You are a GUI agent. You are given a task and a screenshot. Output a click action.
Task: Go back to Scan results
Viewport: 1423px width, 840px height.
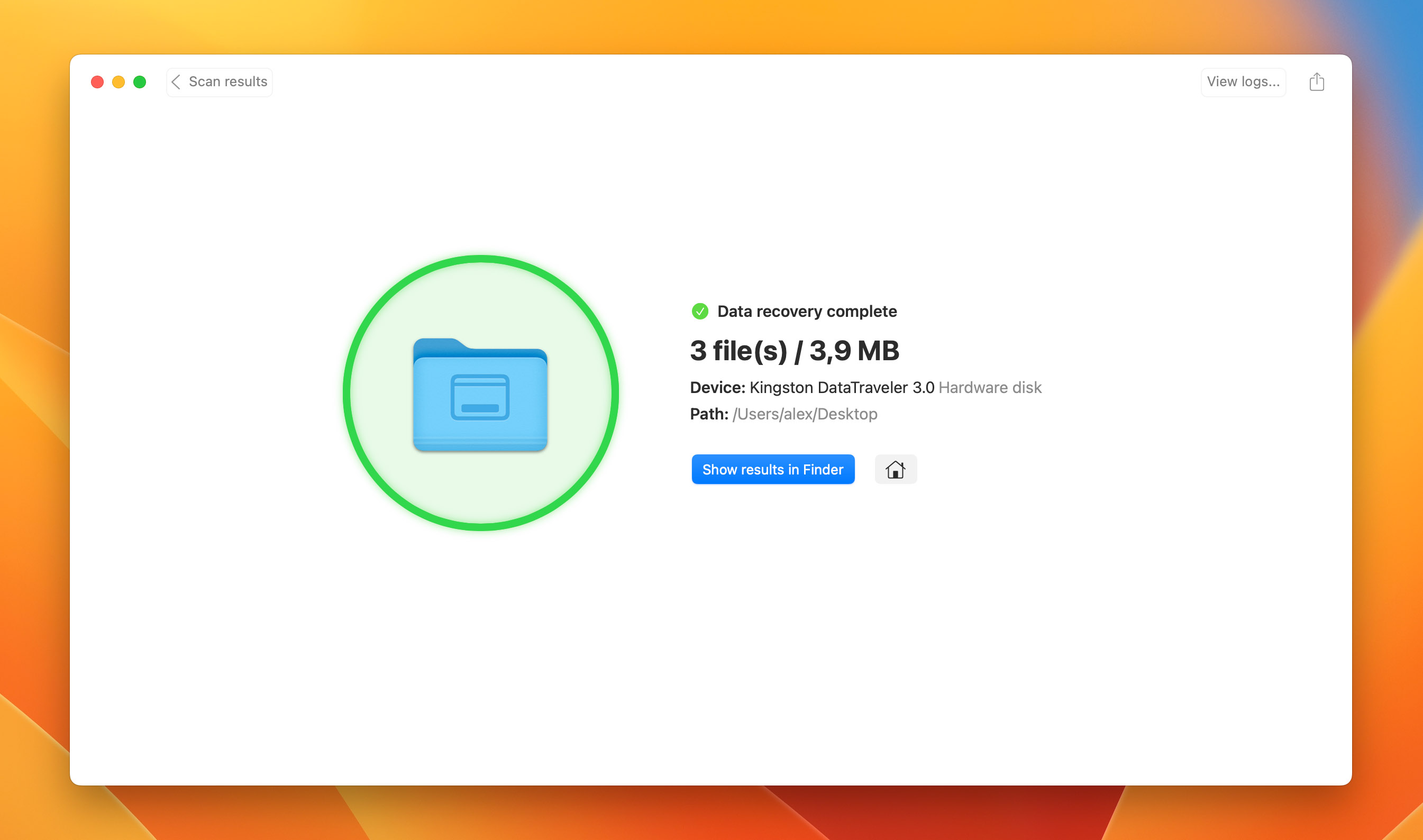[x=219, y=82]
